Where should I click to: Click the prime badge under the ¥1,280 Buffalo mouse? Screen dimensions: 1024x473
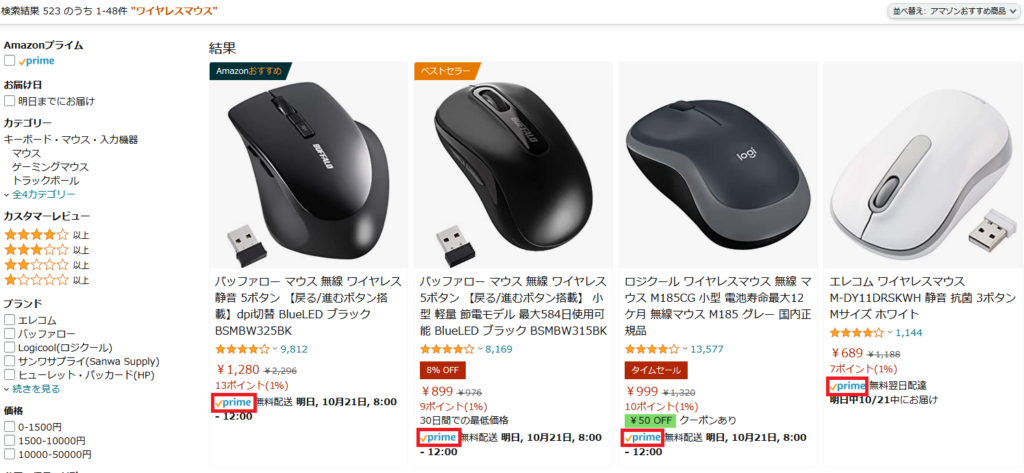(233, 402)
